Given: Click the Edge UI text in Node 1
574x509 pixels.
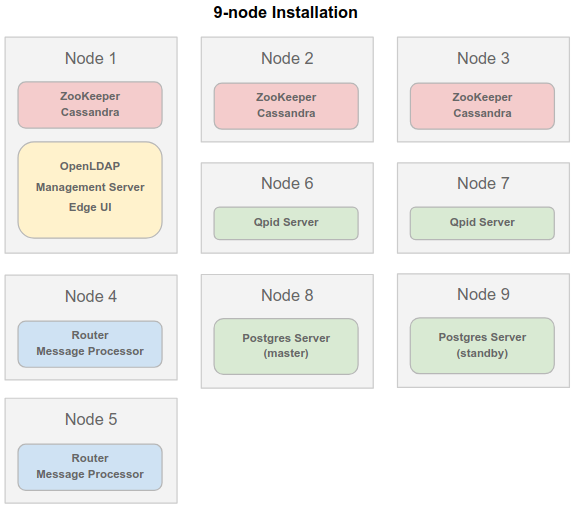Looking at the screenshot, I should [90, 207].
